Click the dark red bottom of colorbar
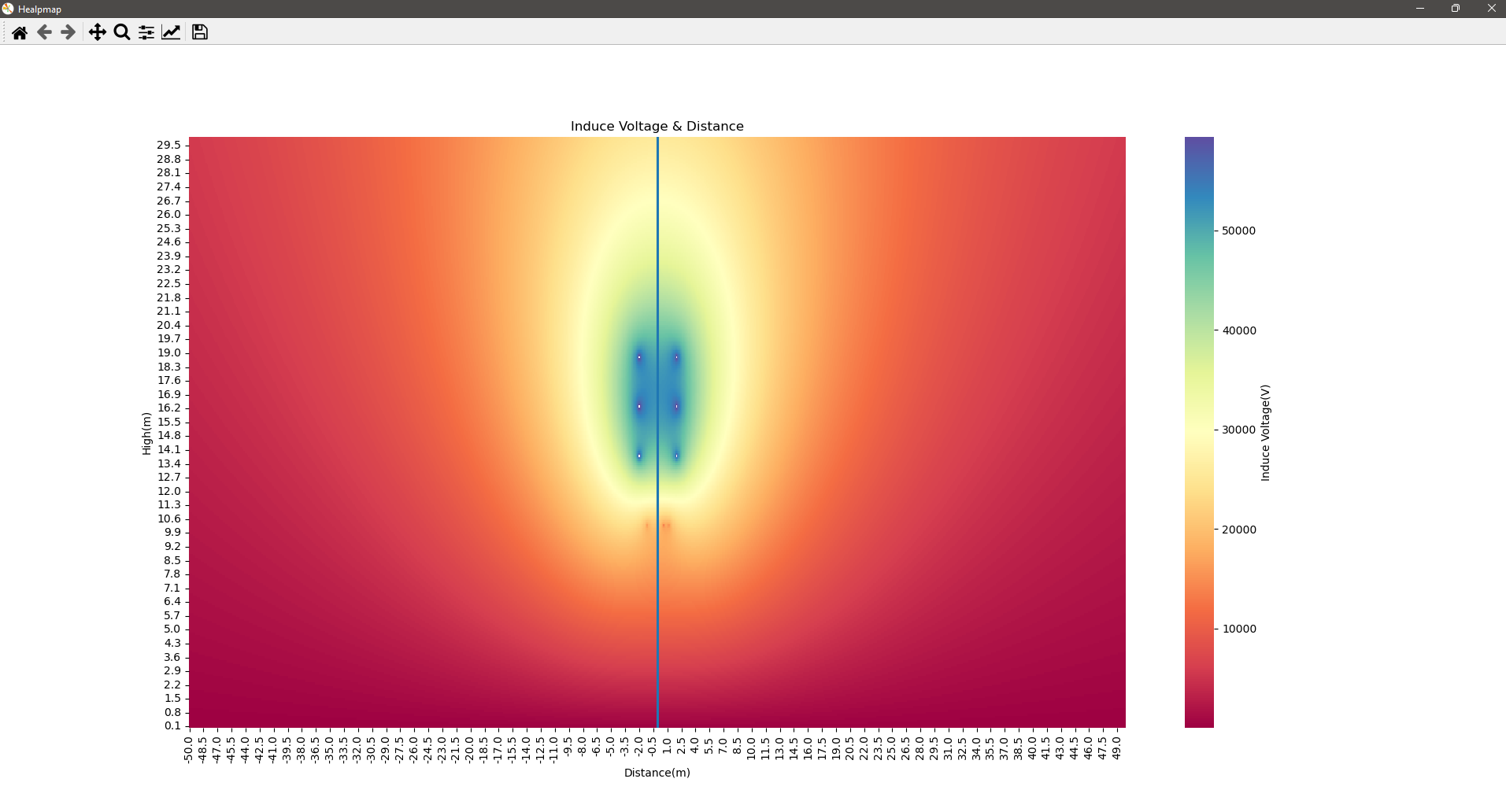The image size is (1506, 812). click(x=1199, y=718)
